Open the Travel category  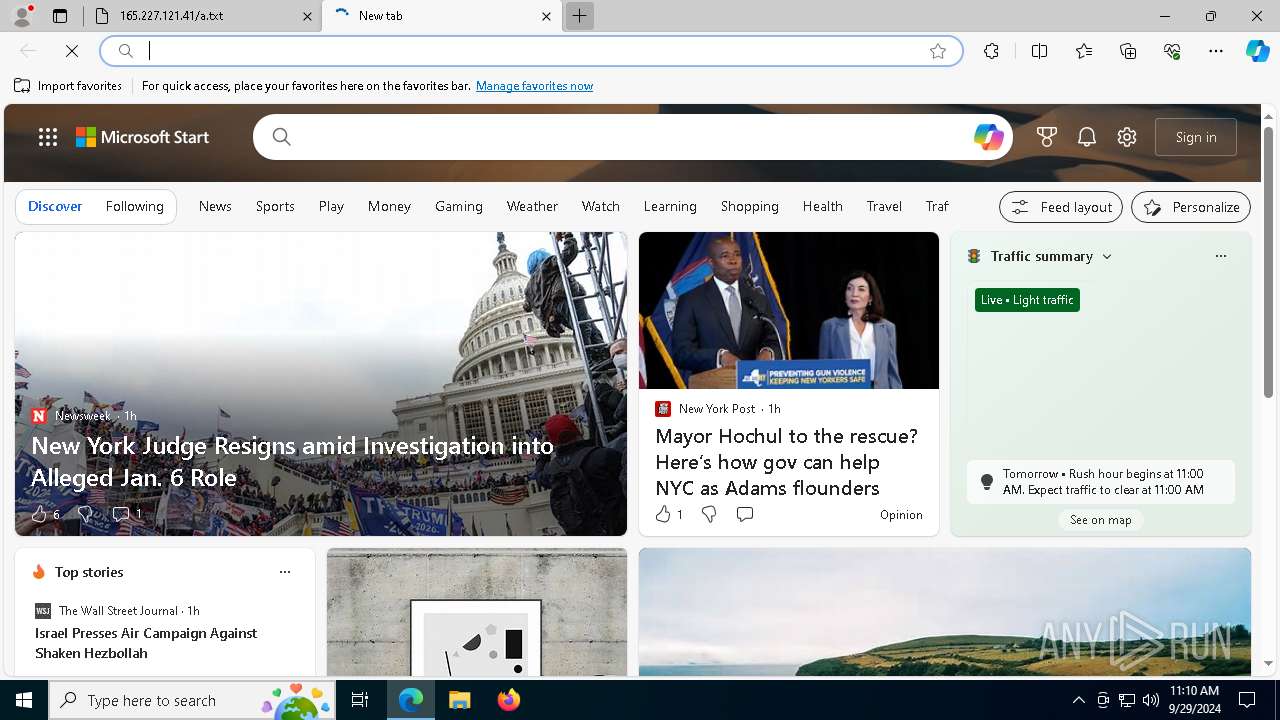click(x=884, y=206)
